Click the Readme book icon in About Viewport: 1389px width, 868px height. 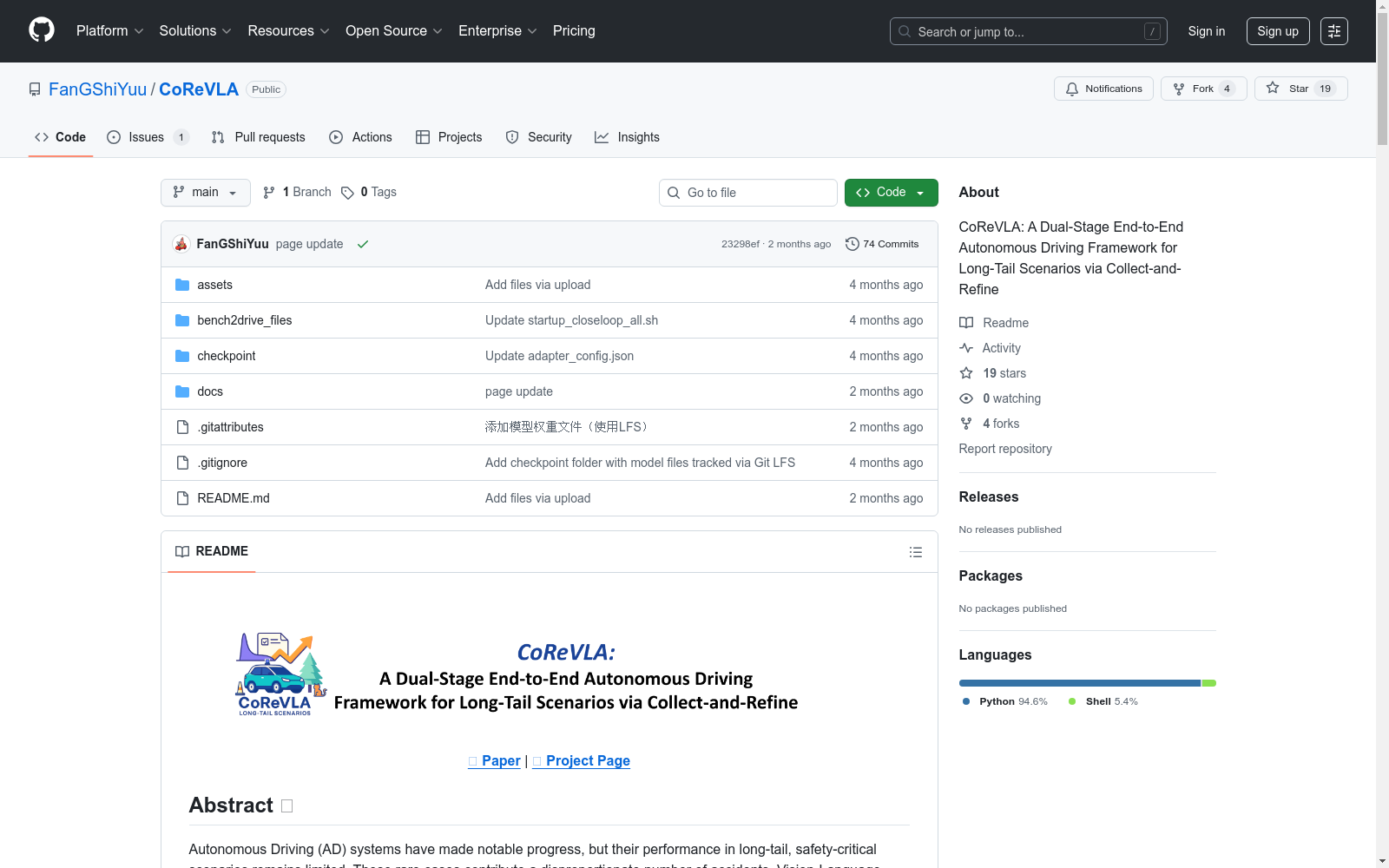966,323
